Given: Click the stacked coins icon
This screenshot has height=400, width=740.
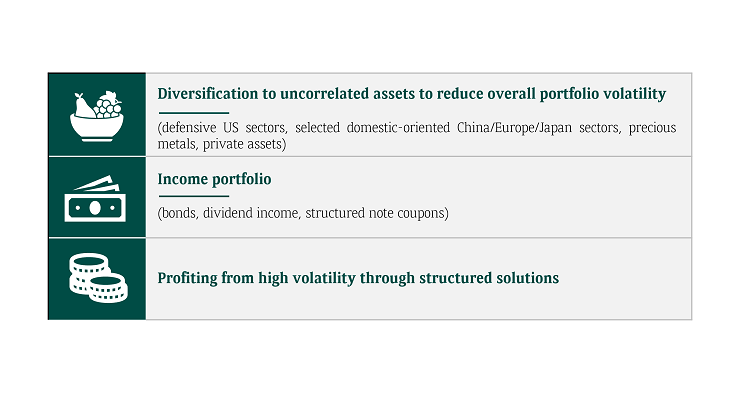Looking at the screenshot, I should (96, 277).
